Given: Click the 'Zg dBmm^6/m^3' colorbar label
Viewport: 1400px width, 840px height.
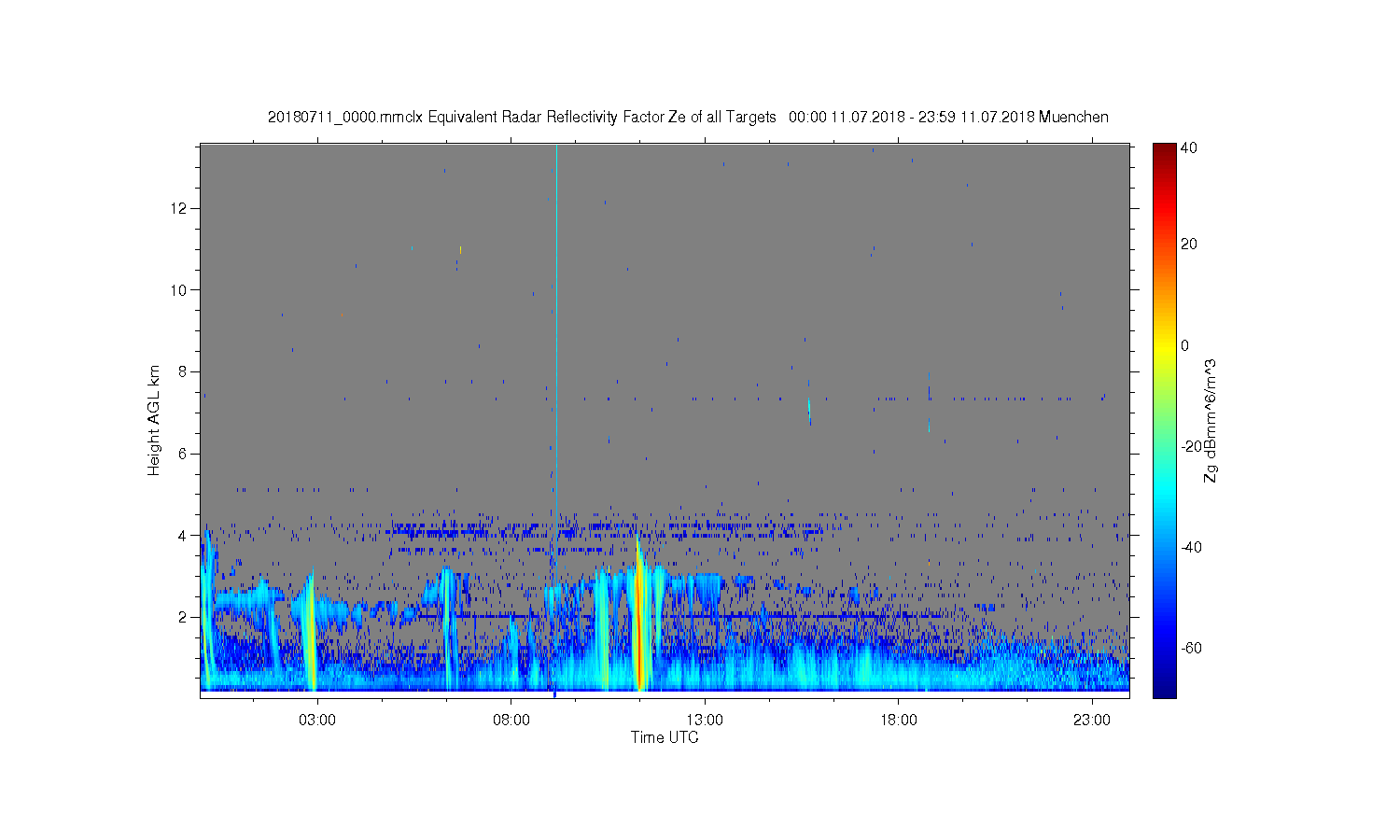Looking at the screenshot, I should click(x=1211, y=420).
